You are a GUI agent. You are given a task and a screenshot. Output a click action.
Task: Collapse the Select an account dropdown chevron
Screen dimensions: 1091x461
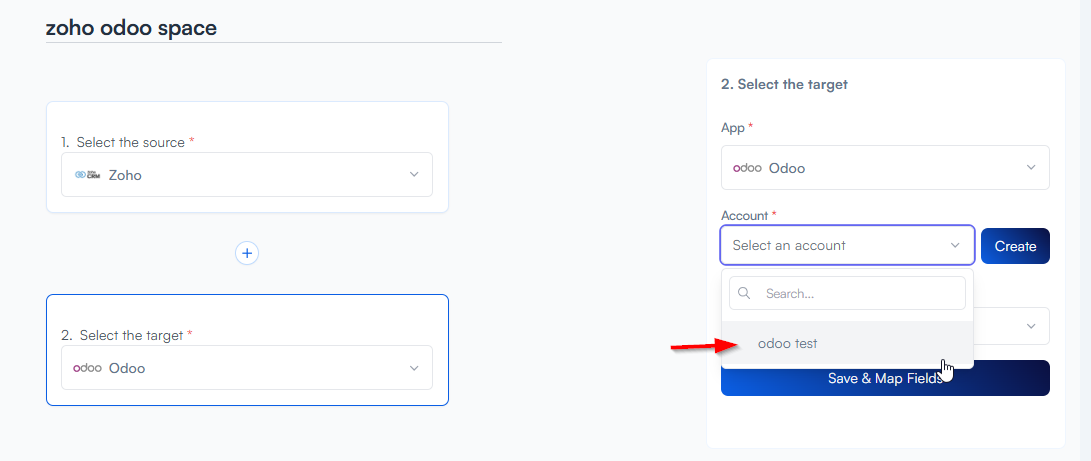pyautogui.click(x=955, y=245)
